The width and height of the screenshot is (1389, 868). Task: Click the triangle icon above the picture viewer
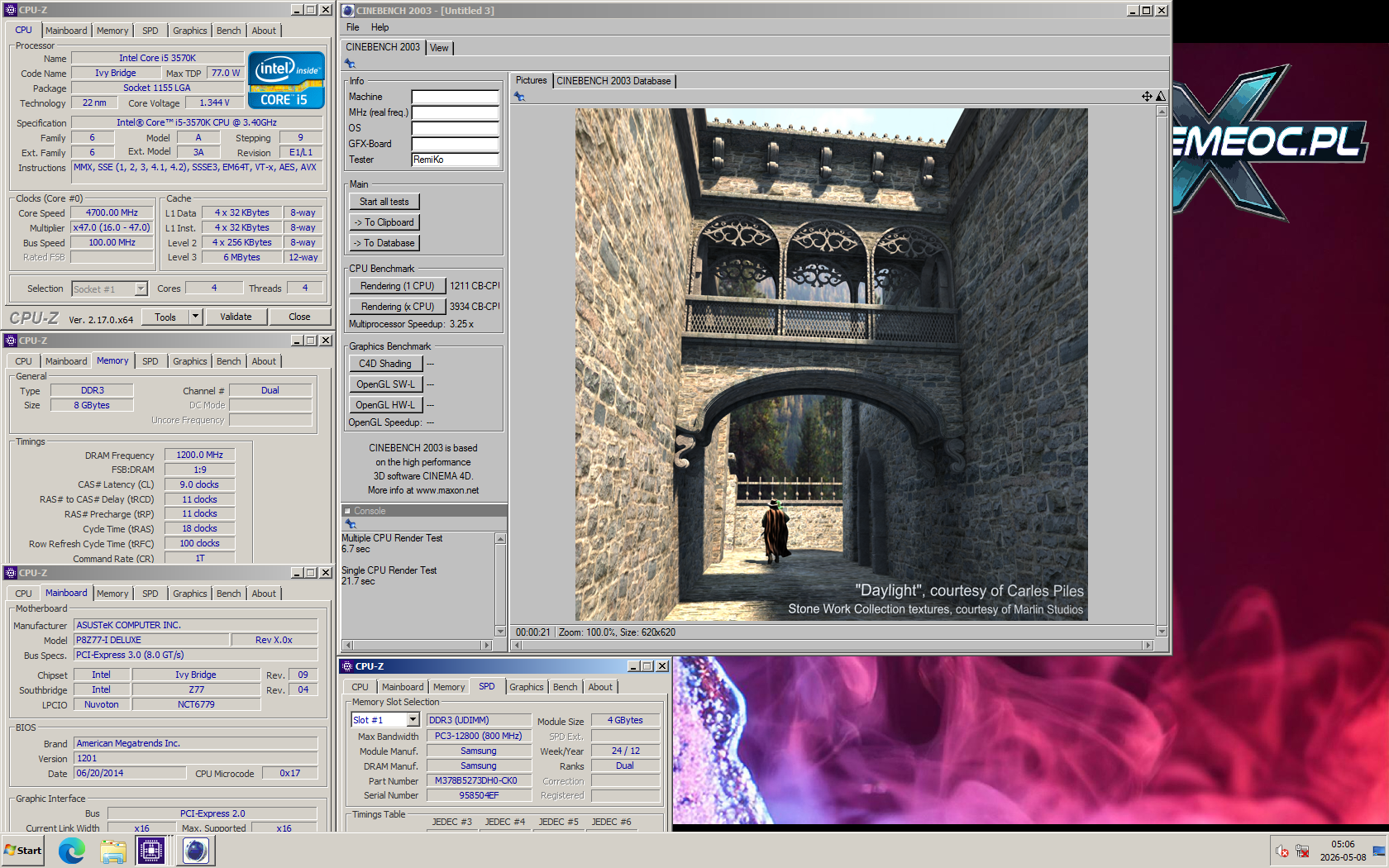(1161, 97)
